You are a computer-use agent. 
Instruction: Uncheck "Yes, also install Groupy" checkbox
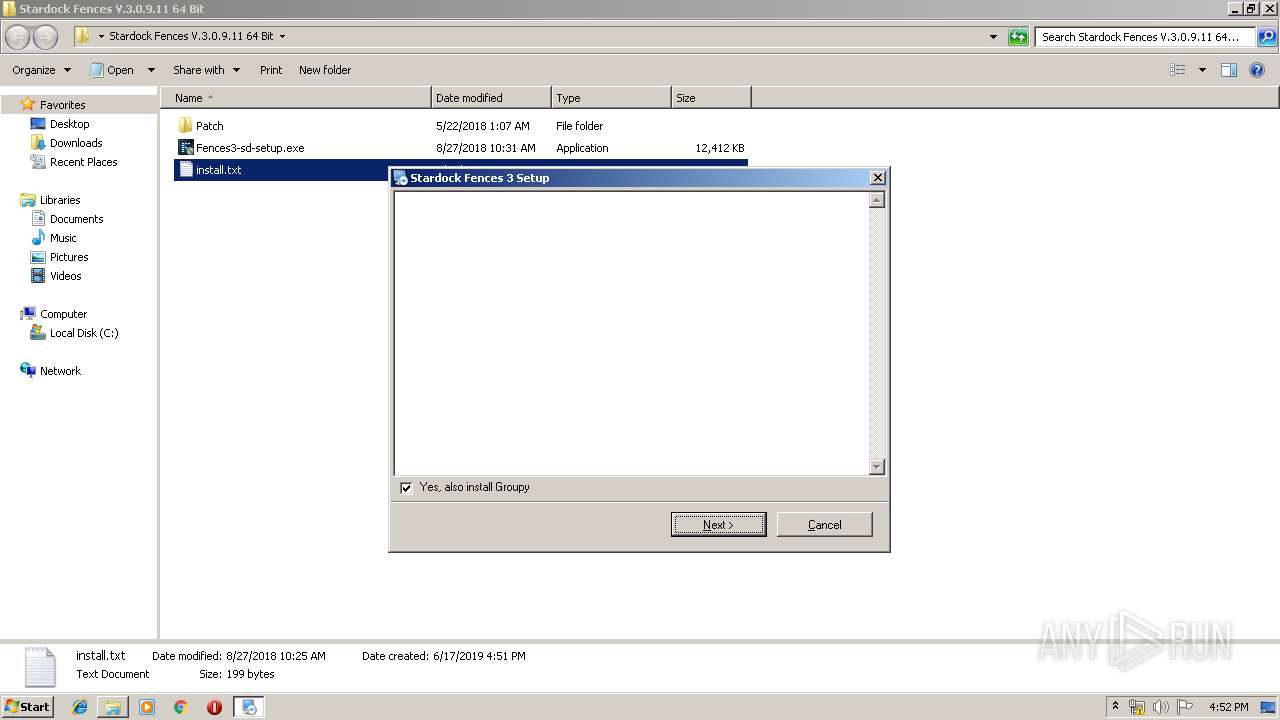pyautogui.click(x=406, y=488)
